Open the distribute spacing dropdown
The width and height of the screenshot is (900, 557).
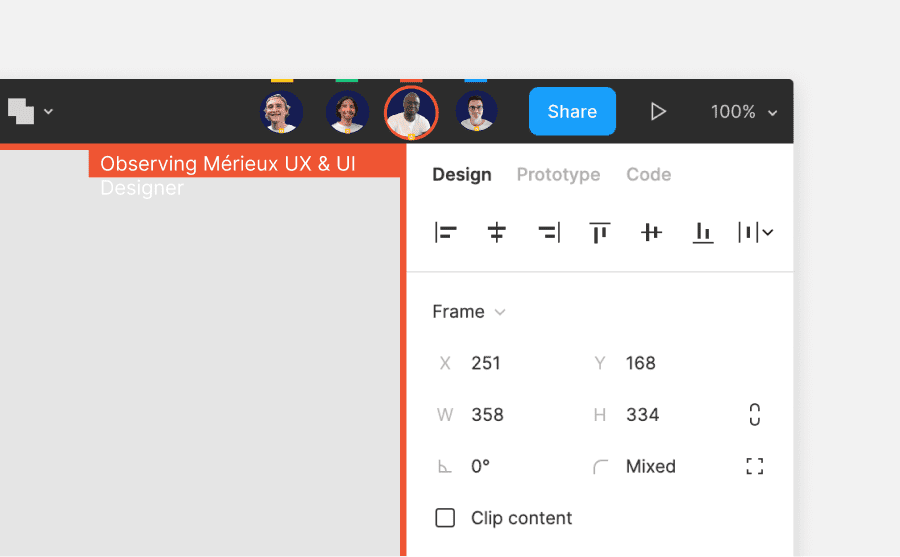tap(755, 233)
